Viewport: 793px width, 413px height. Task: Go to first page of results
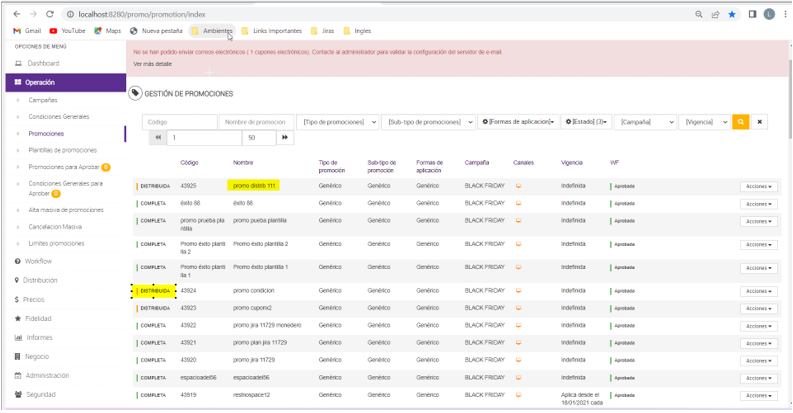pos(157,138)
